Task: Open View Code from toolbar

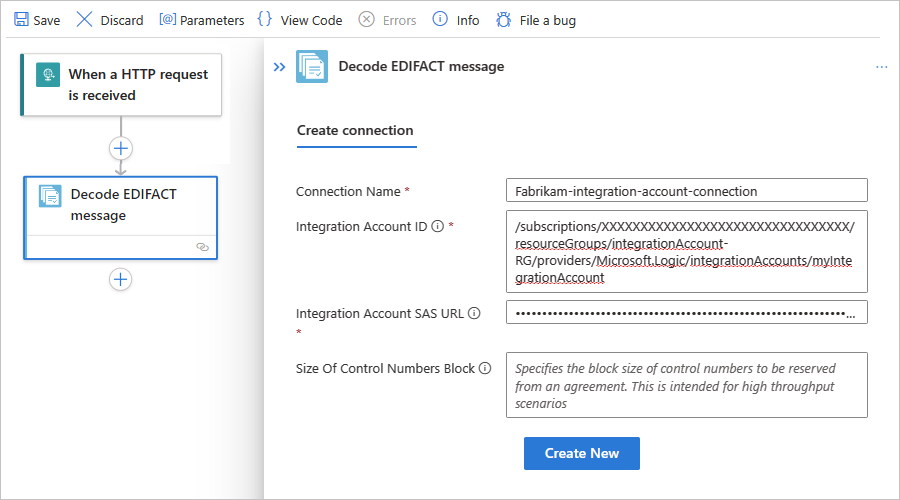Action: pos(300,20)
